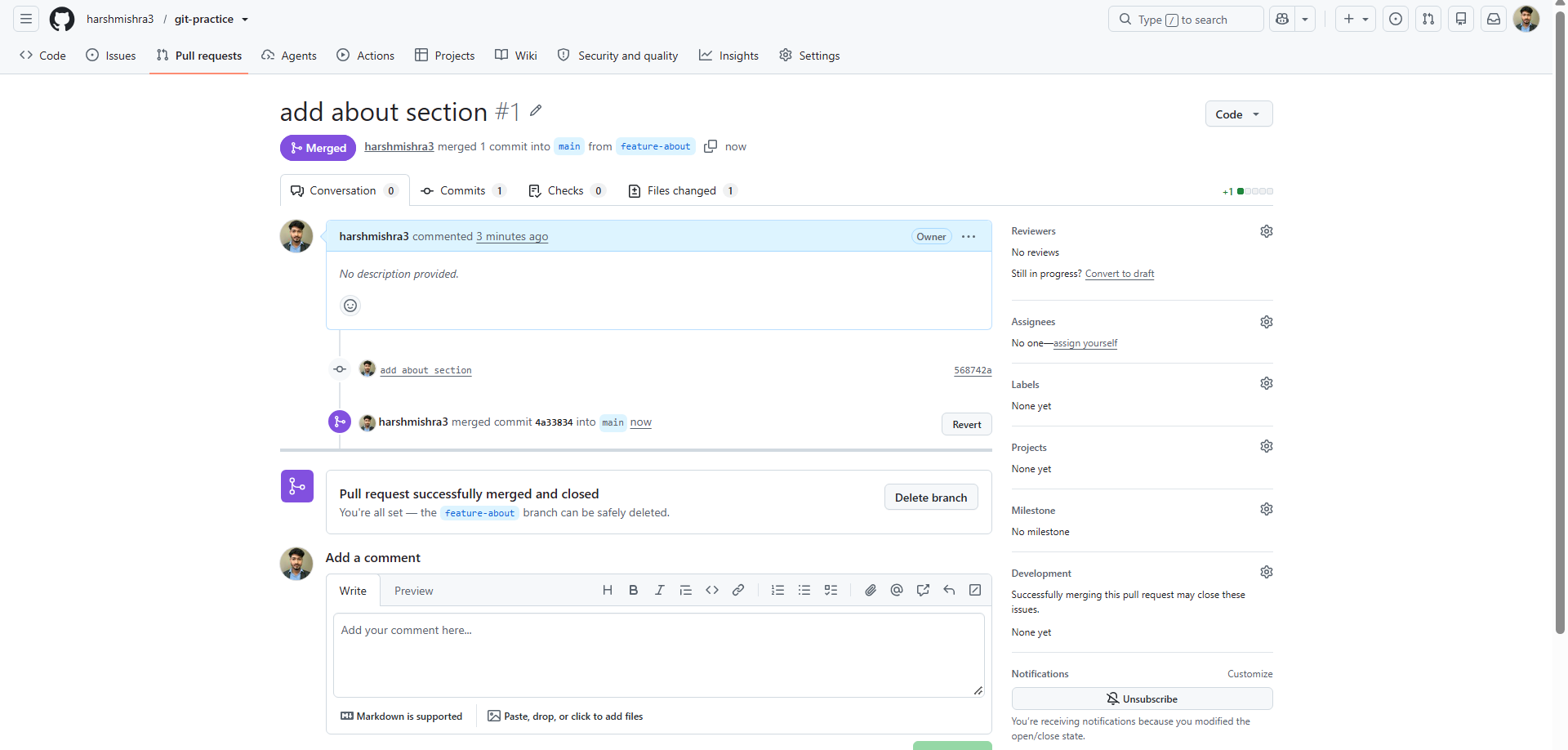Screen dimensions: 1568x750
Task: Edit pull request title with pencil icon
Action: (x=536, y=110)
